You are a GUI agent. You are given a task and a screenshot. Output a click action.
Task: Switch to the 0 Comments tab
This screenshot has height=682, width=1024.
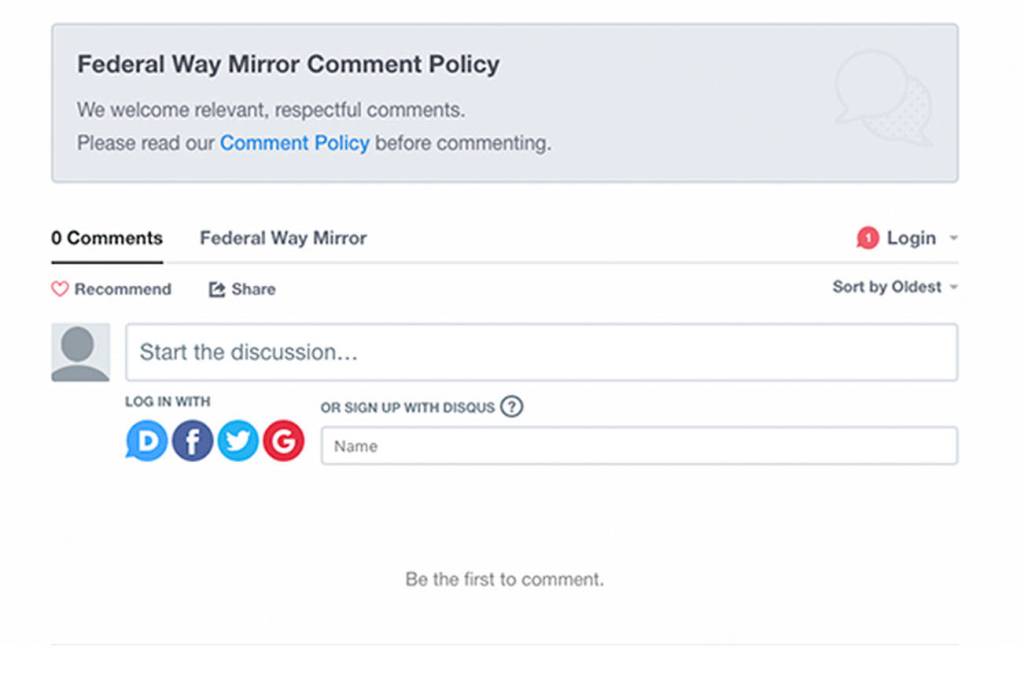107,238
